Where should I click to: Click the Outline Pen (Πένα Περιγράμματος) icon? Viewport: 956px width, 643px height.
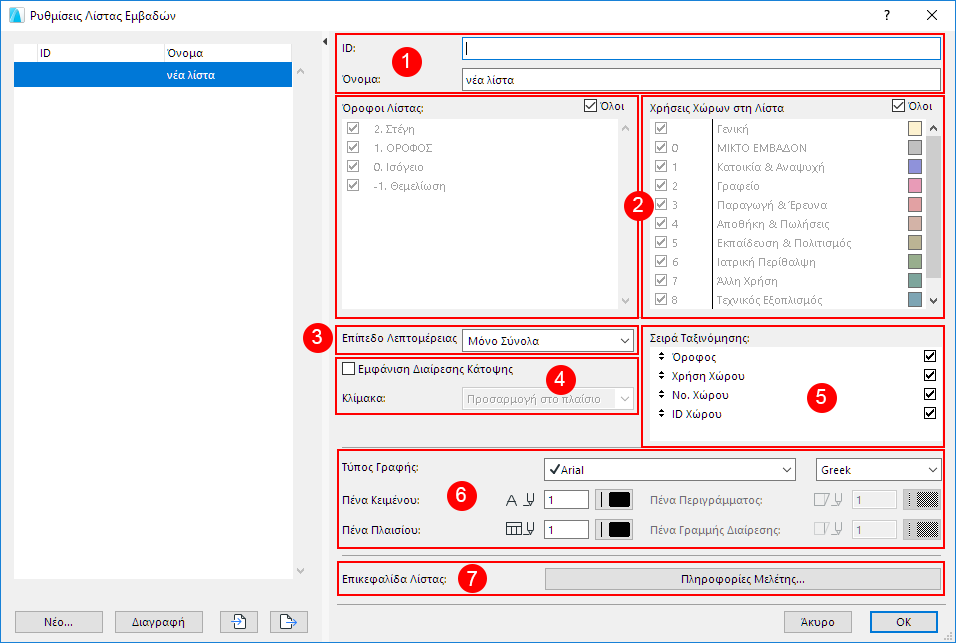(x=829, y=500)
